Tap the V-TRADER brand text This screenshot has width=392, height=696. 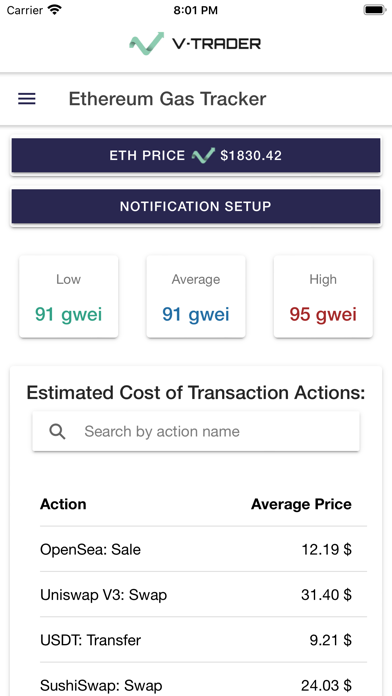pos(216,44)
